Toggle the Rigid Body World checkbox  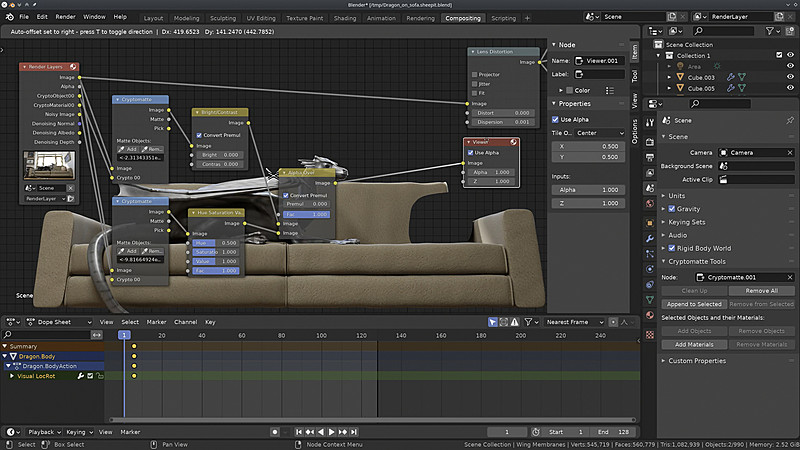[x=671, y=248]
